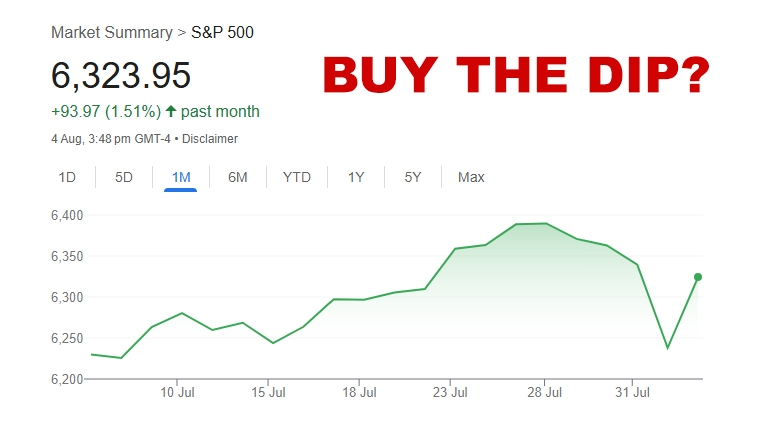The width and height of the screenshot is (760, 428).
Task: Open the Market Summary breadcrumb link
Action: point(111,33)
